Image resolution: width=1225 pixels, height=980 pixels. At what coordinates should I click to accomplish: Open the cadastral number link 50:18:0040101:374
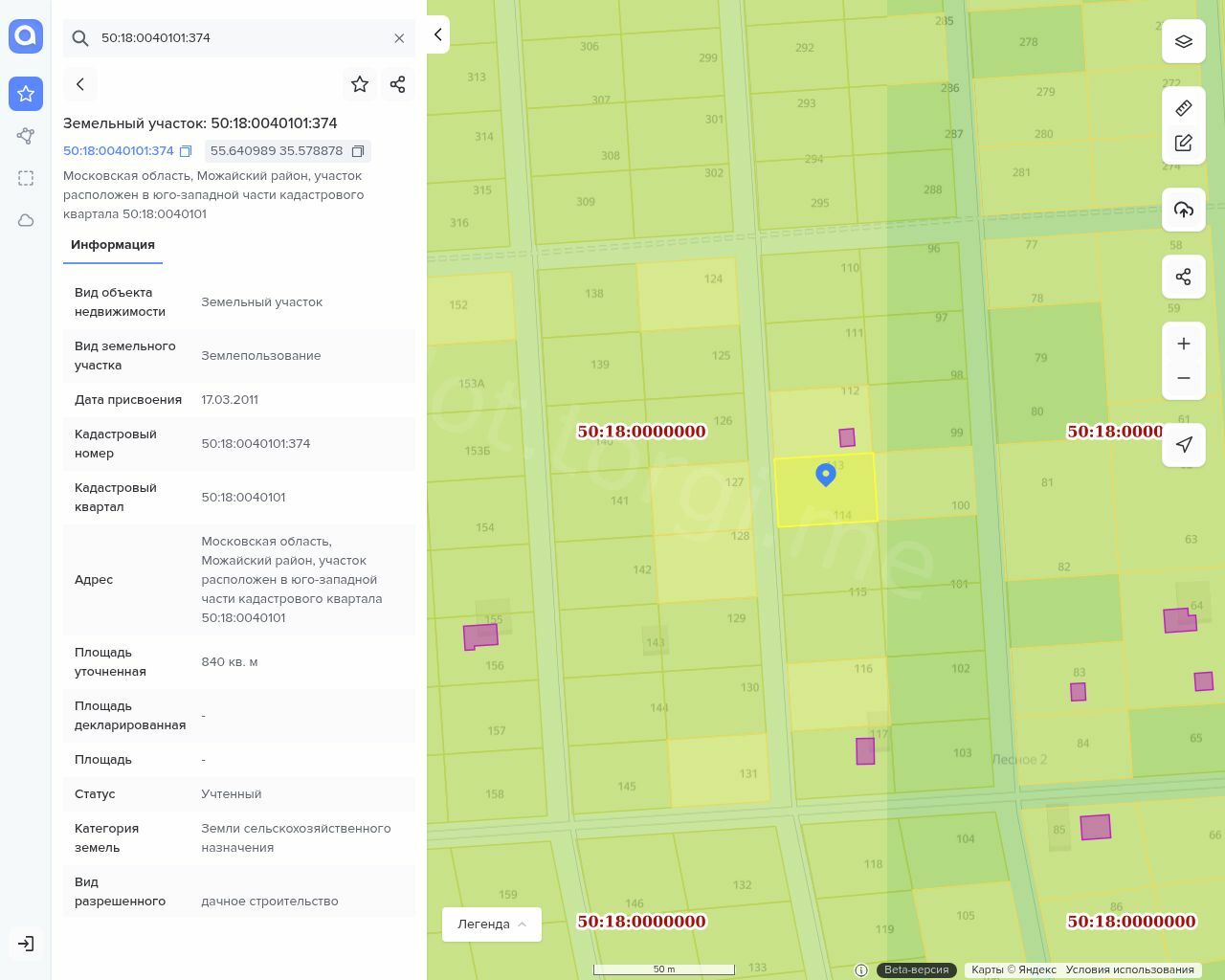click(119, 151)
